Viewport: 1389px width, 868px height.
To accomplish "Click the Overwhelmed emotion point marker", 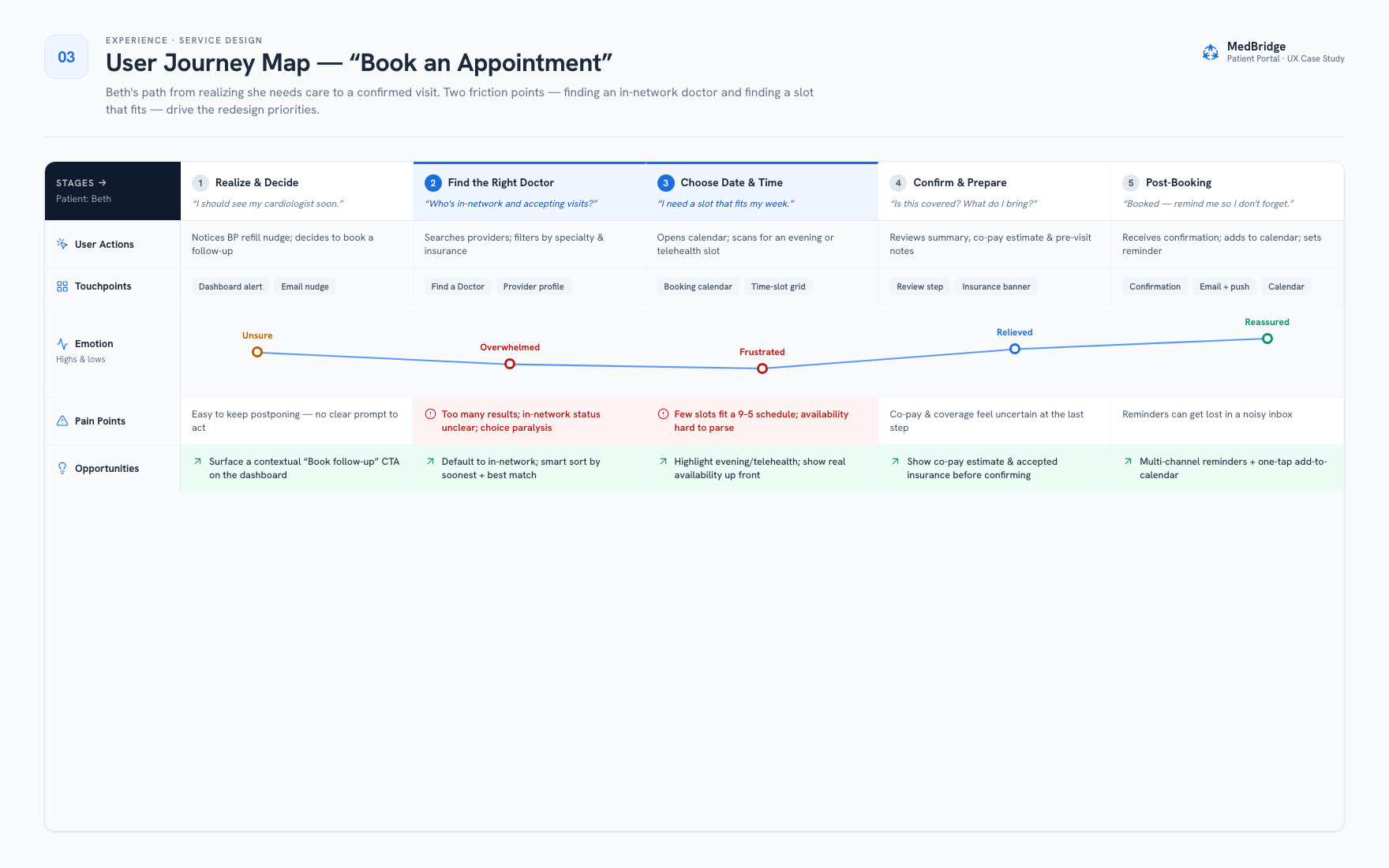I will click(x=510, y=364).
